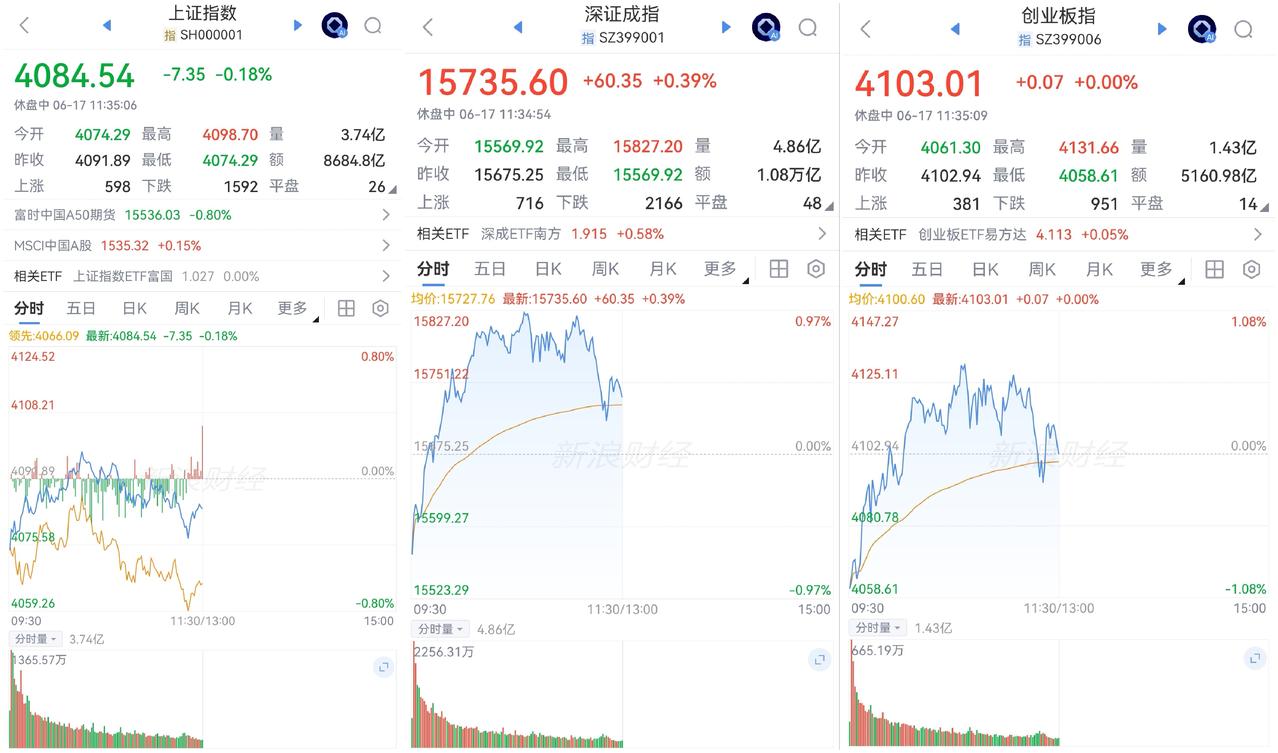Screen dimensions: 1278x753
Task: Open search in the 创业板指 panel
Action: 1243,29
